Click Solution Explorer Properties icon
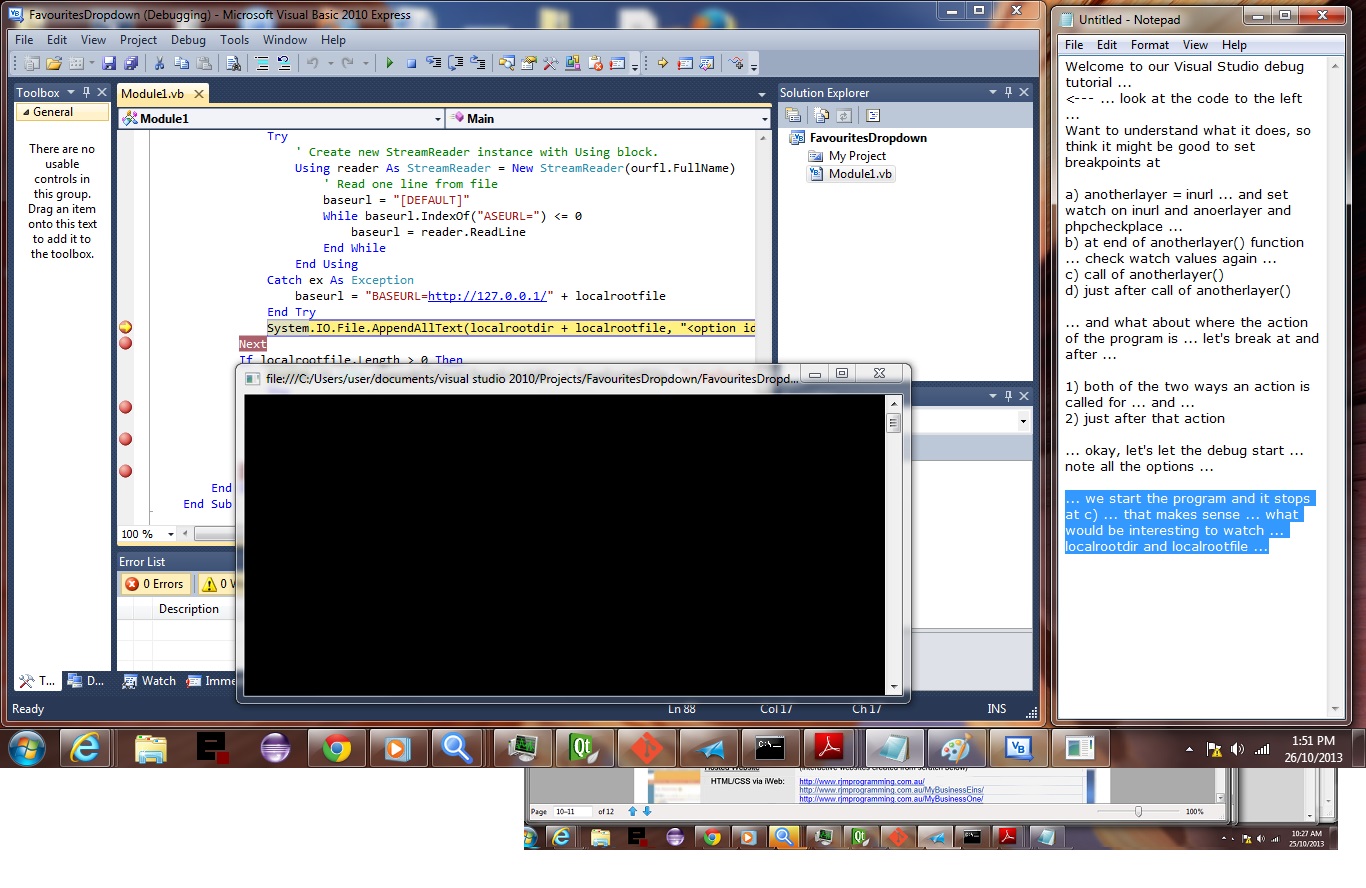 793,115
